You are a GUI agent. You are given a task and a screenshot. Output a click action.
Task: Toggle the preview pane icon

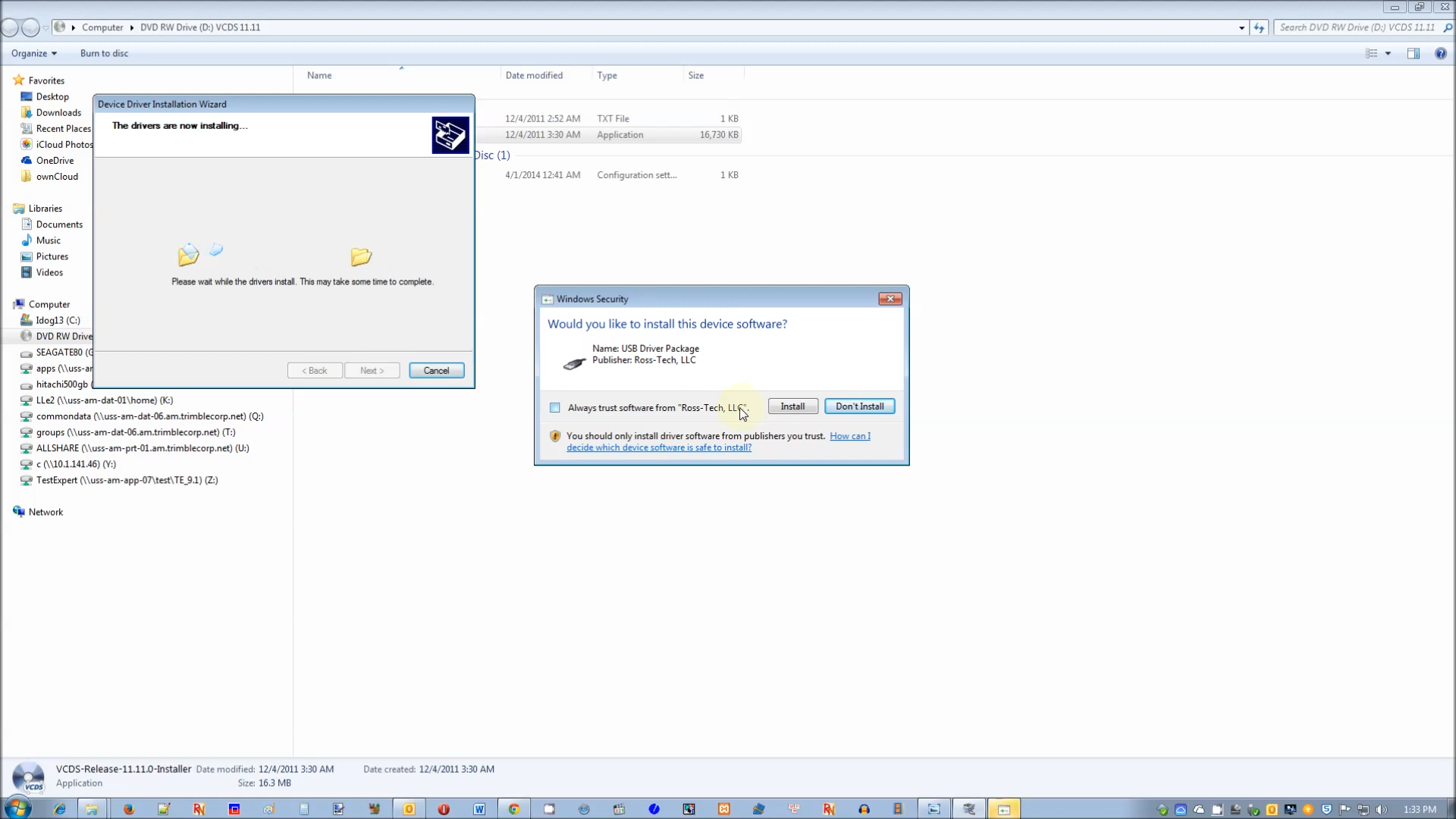click(x=1414, y=53)
